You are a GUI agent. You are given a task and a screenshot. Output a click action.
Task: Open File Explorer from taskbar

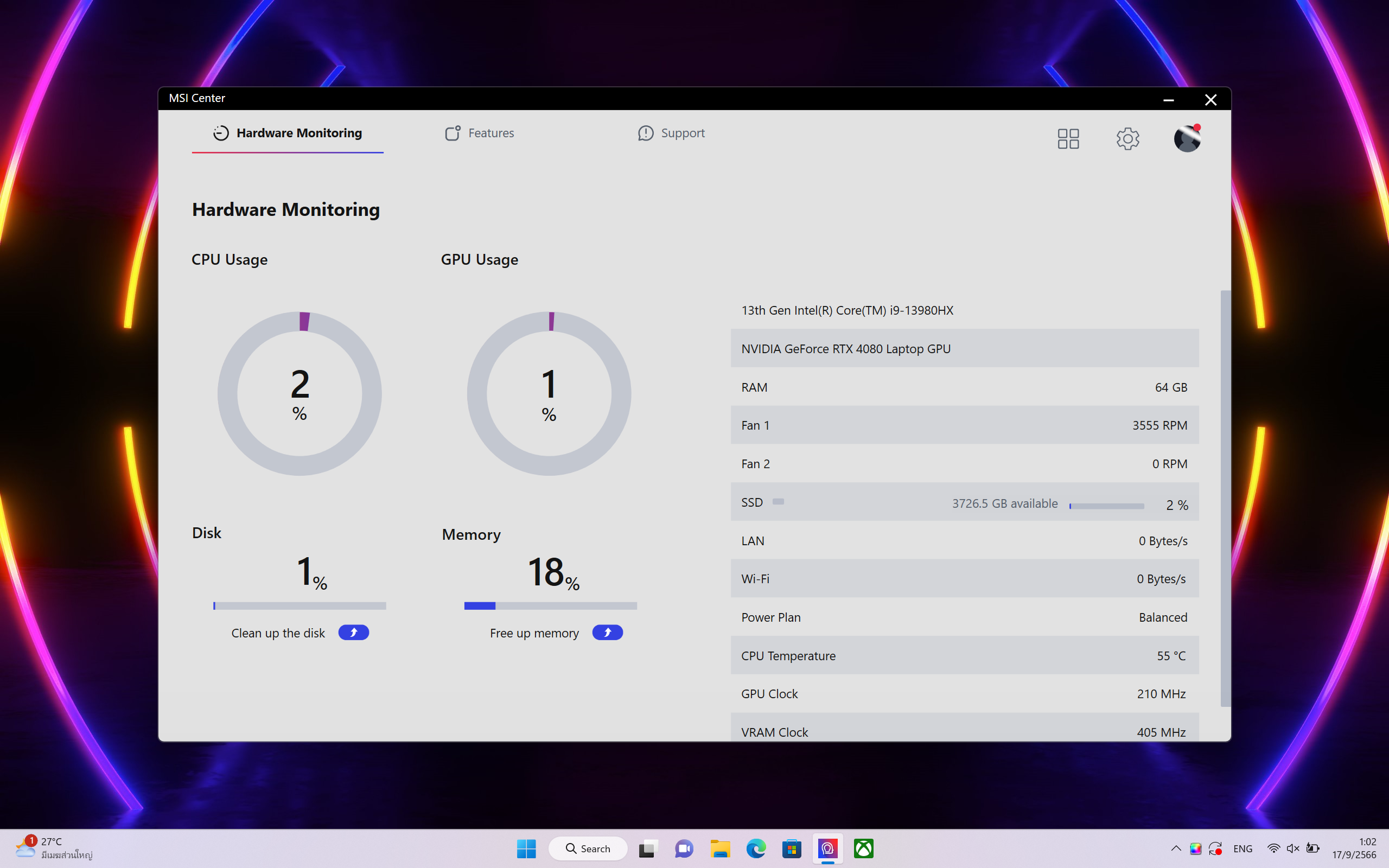point(720,848)
